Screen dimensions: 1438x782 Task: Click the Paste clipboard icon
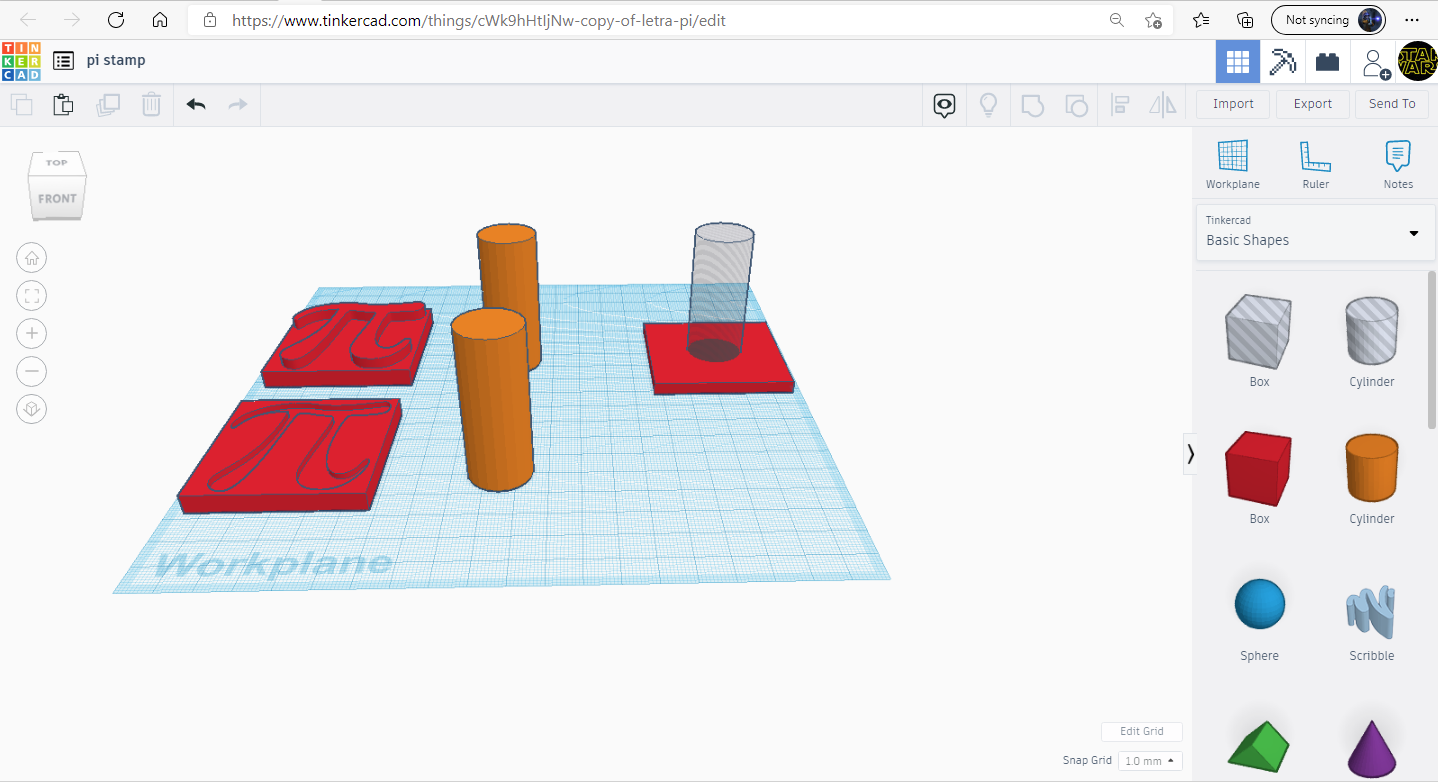(63, 104)
